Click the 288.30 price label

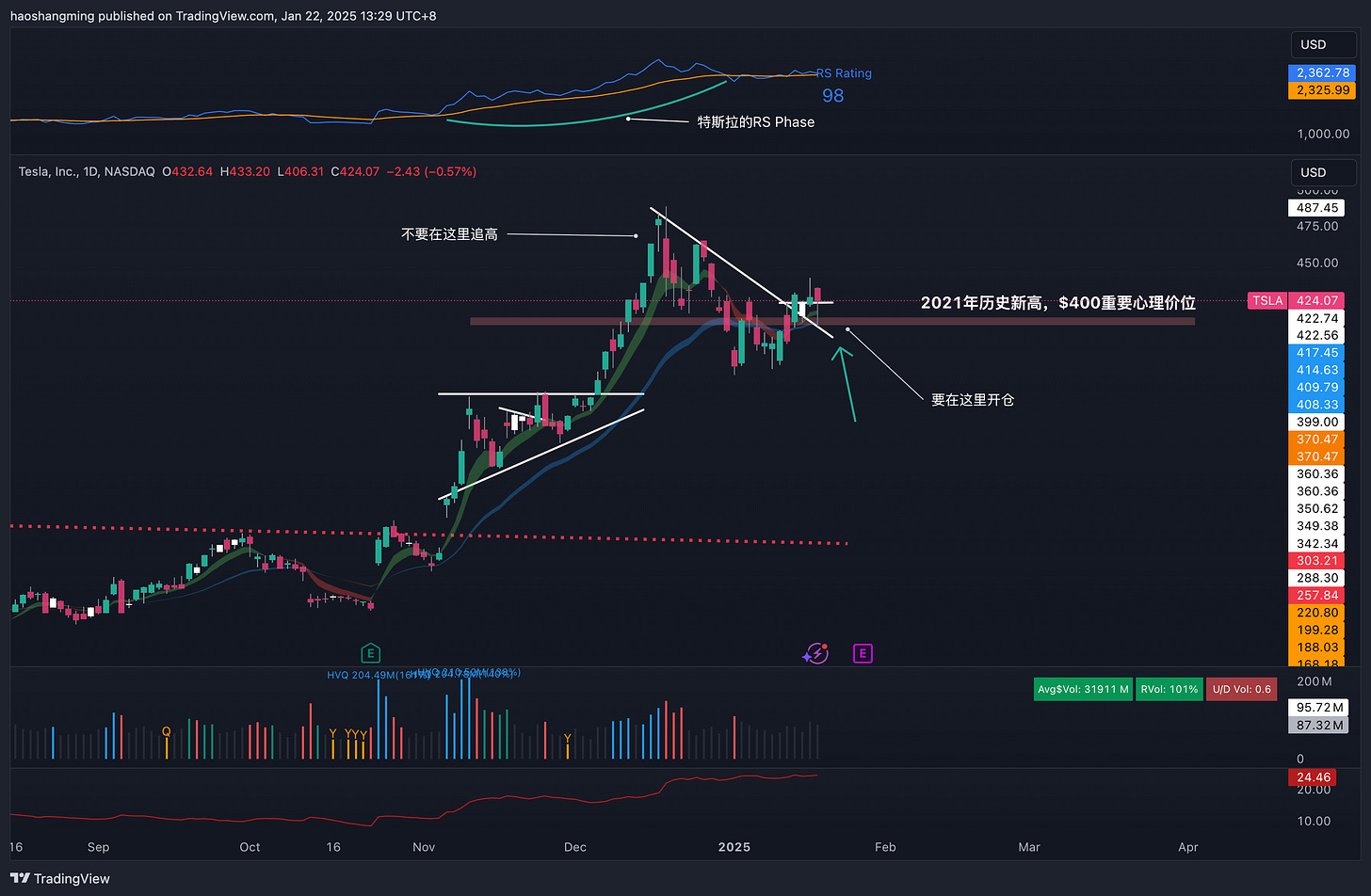[x=1316, y=578]
